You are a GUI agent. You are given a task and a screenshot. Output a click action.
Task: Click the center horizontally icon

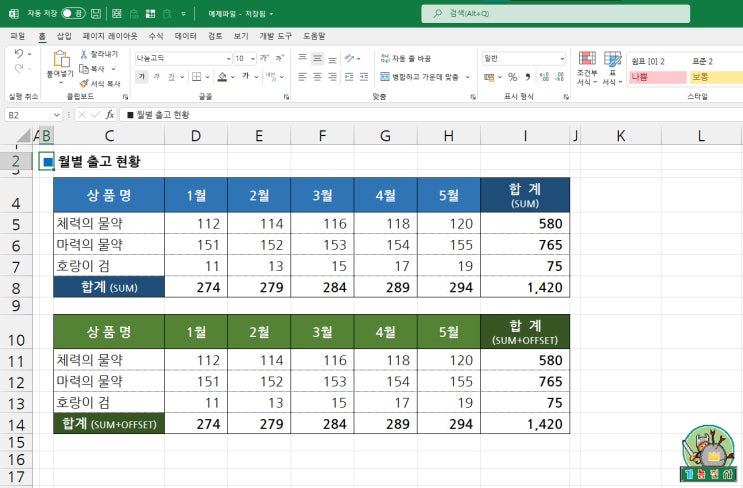point(317,76)
